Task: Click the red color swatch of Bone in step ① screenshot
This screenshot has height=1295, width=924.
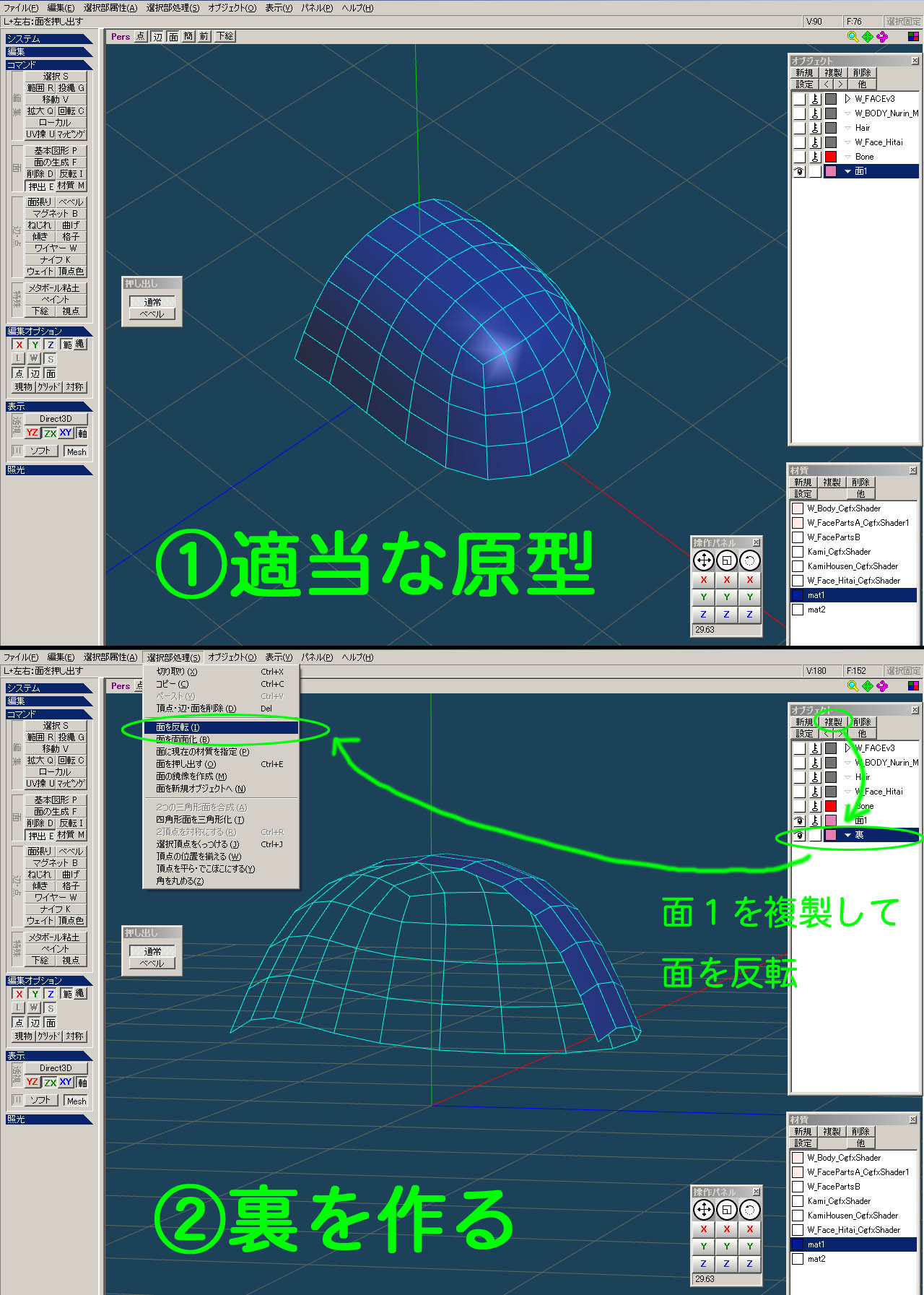Action: [831, 157]
